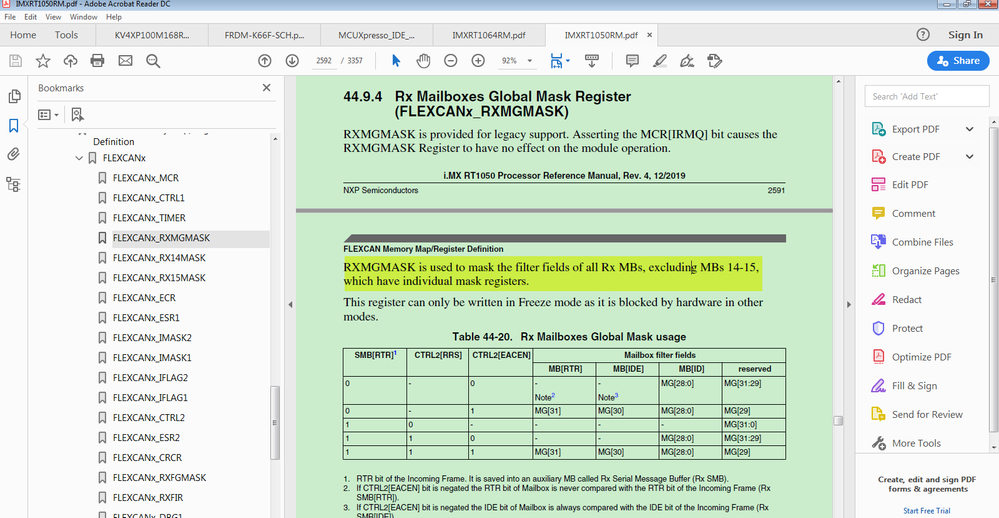The height and width of the screenshot is (518, 999).
Task: Open the Edit menu
Action: [x=31, y=17]
